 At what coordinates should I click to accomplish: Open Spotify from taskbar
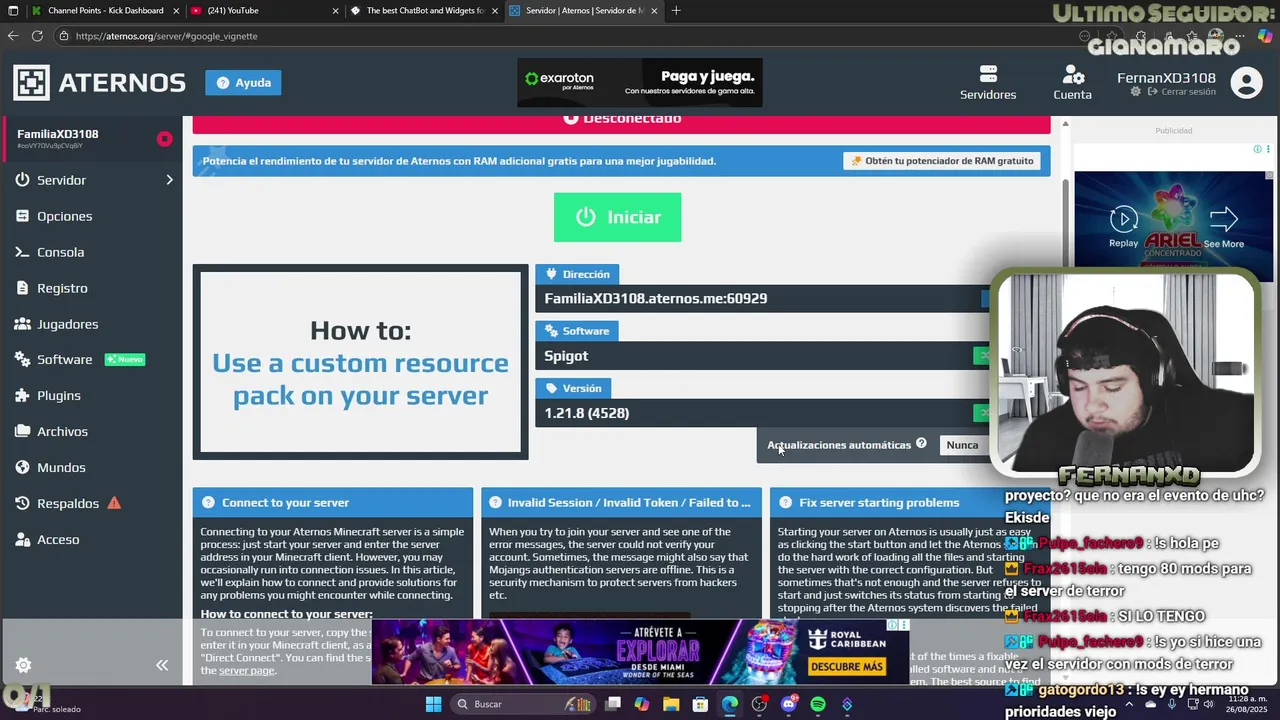(818, 704)
